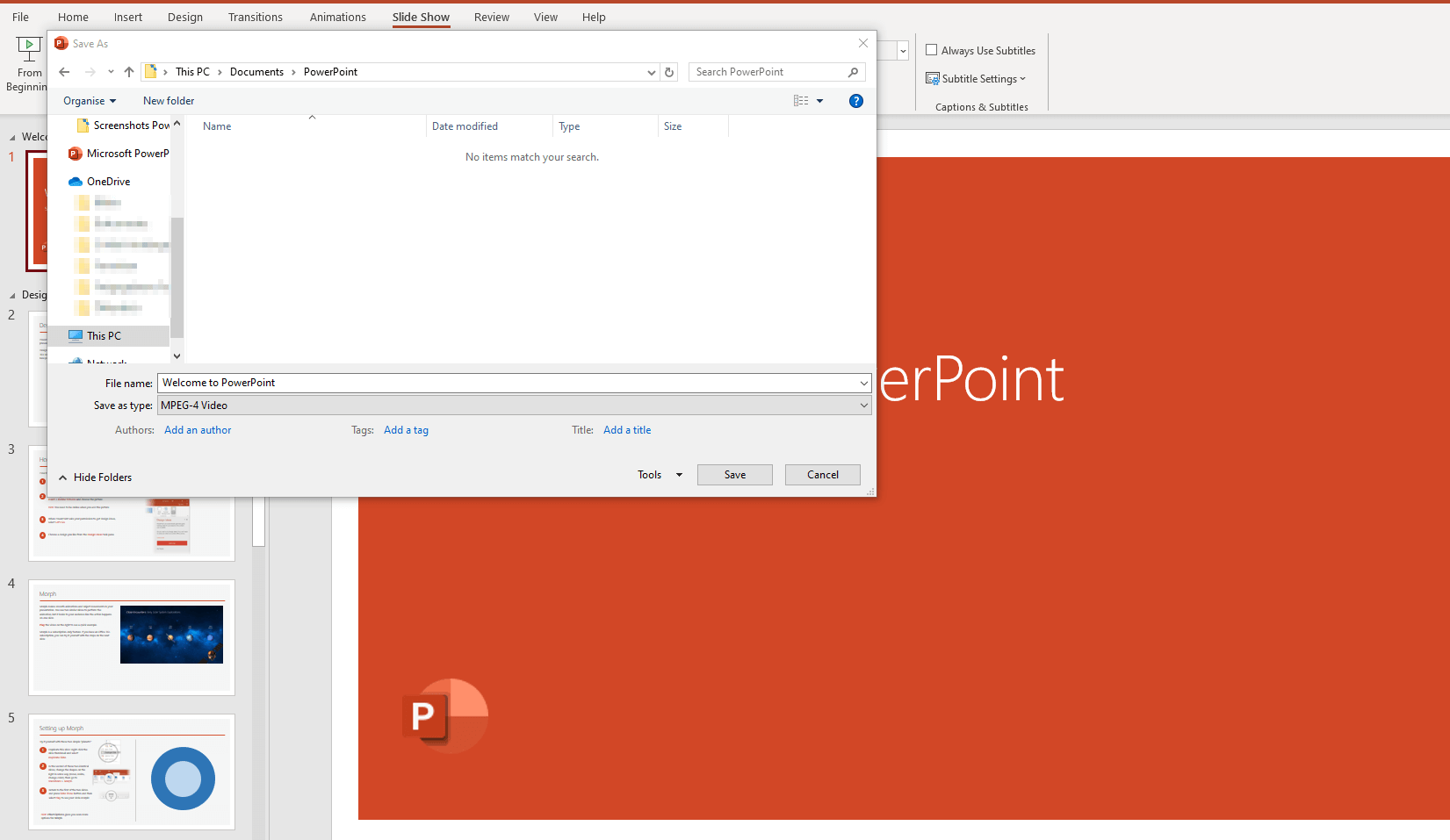This screenshot has height=840, width=1450.
Task: Switch to the View ribbon tab
Action: click(545, 18)
